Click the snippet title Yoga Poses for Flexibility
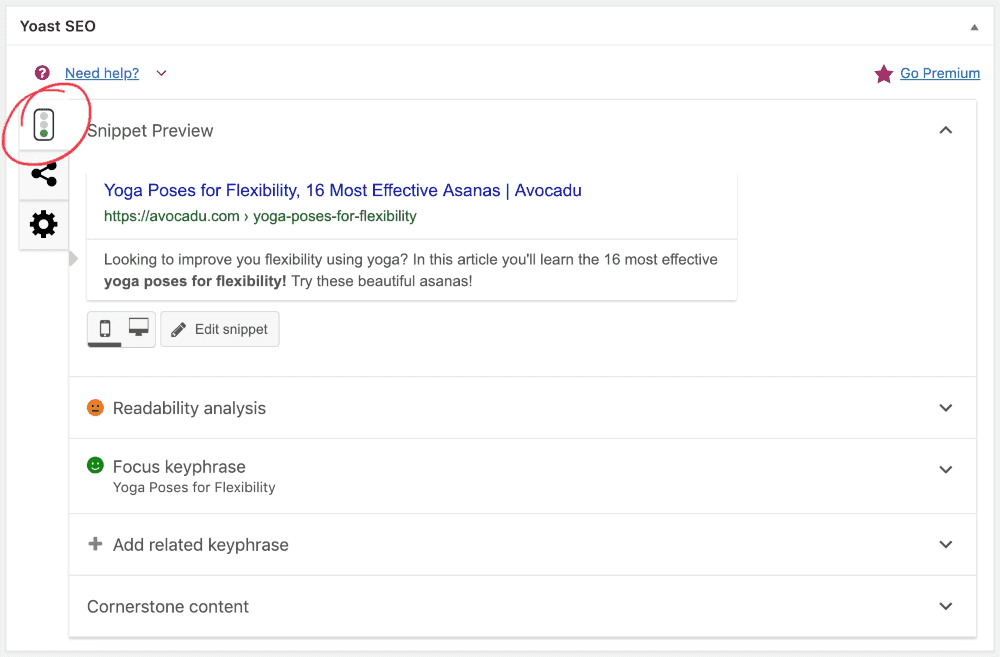Image resolution: width=1000 pixels, height=657 pixels. (x=342, y=190)
